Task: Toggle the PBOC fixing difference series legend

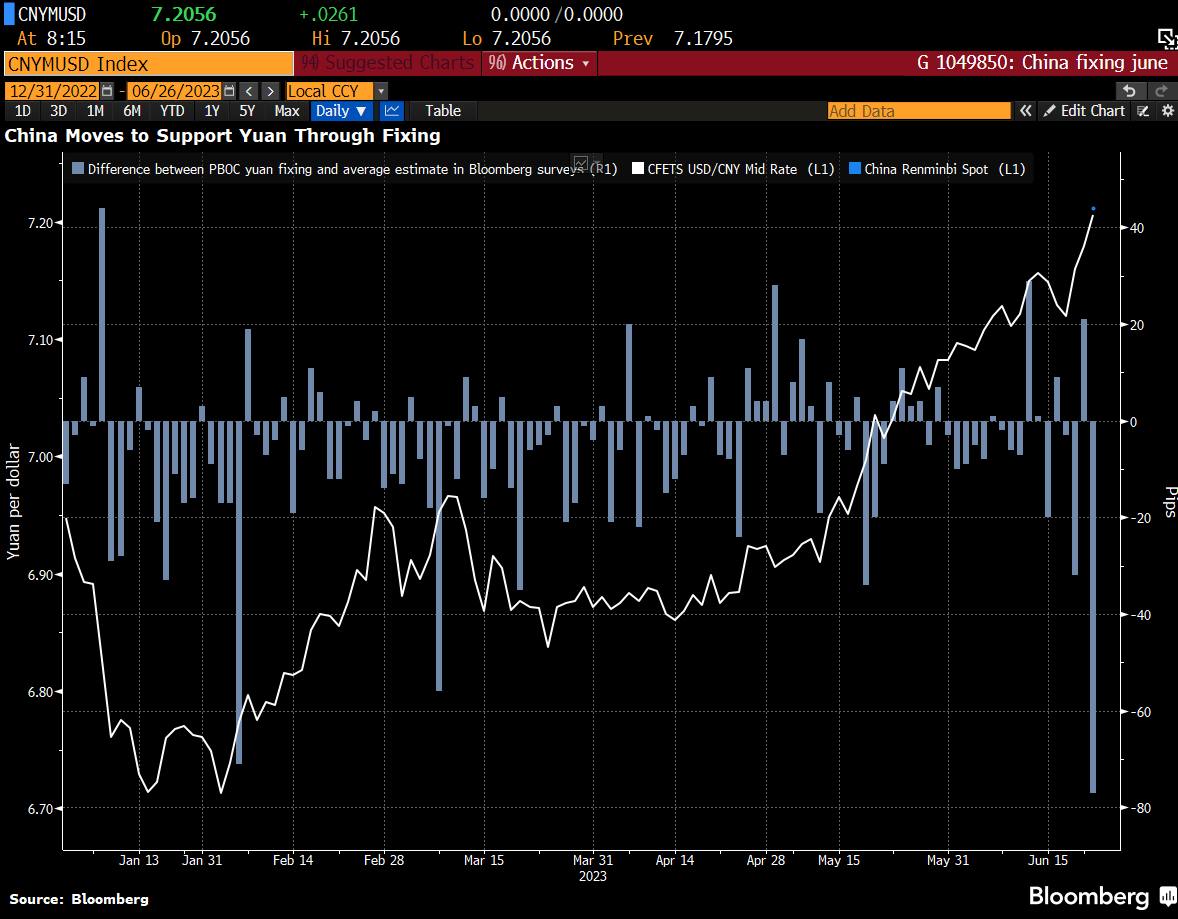Action: point(344,169)
